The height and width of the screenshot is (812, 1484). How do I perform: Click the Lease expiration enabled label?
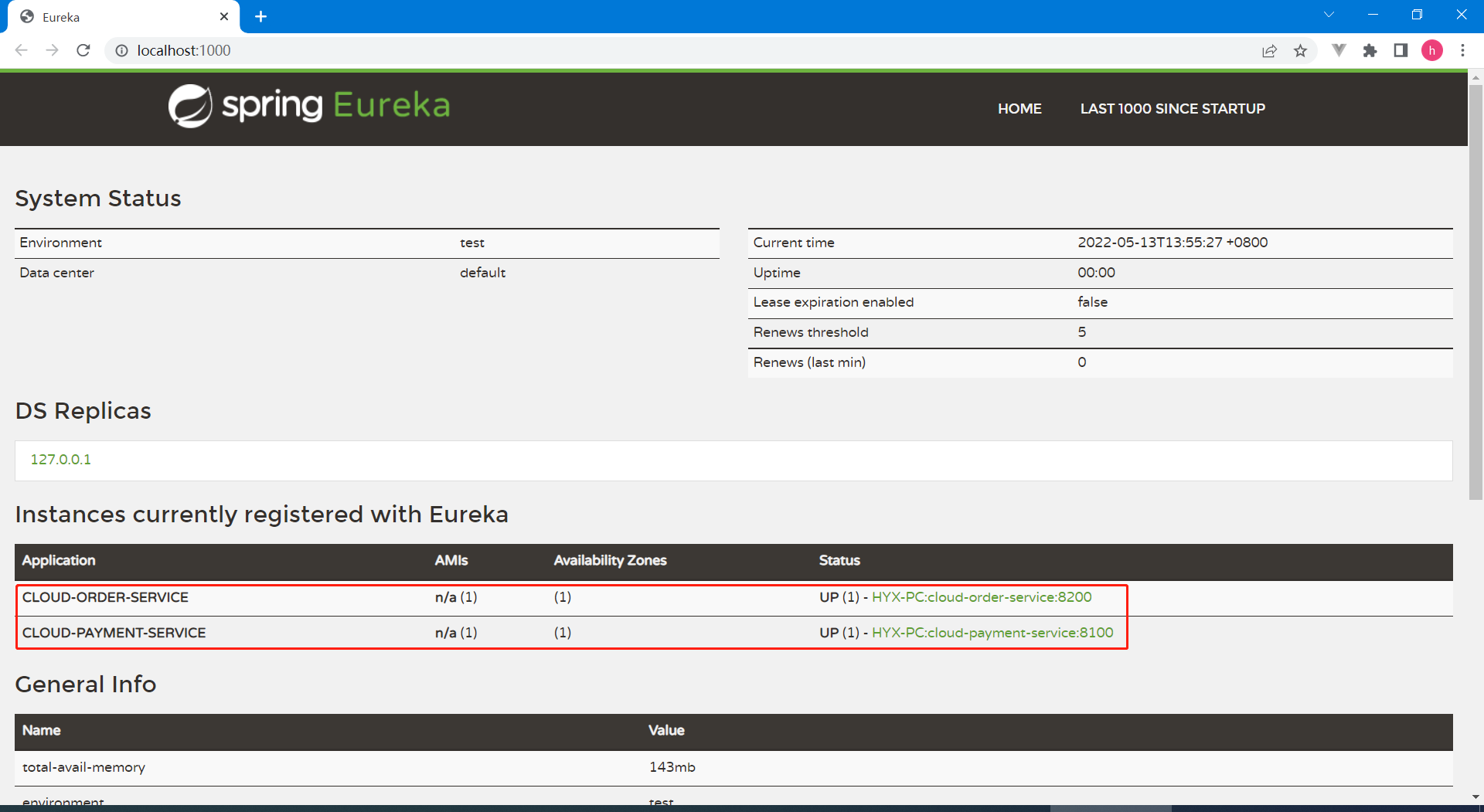pyautogui.click(x=833, y=302)
